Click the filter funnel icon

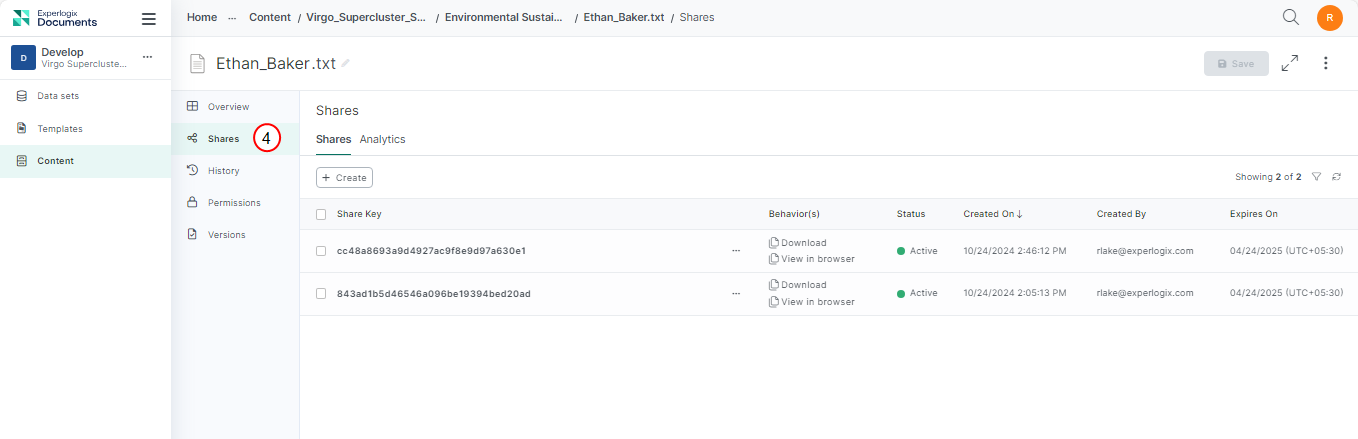click(1316, 177)
